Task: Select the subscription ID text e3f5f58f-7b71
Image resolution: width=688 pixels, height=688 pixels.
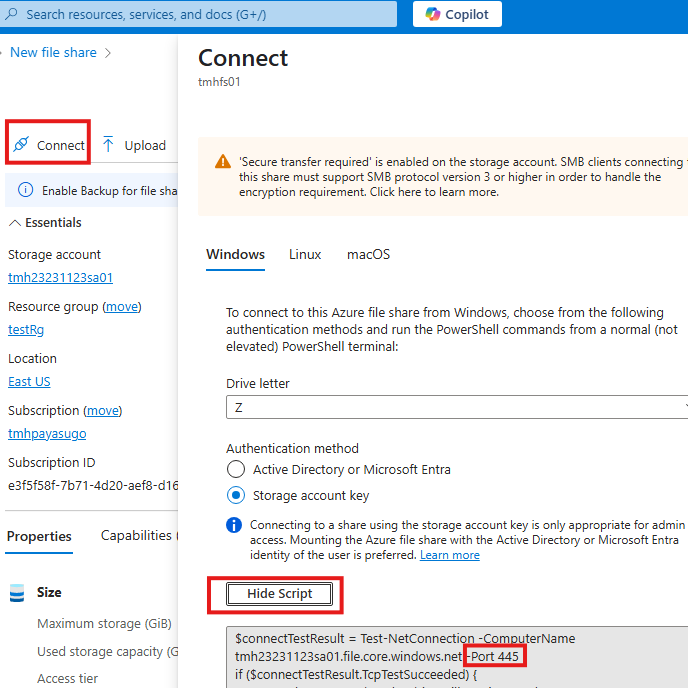Action: click(93, 485)
